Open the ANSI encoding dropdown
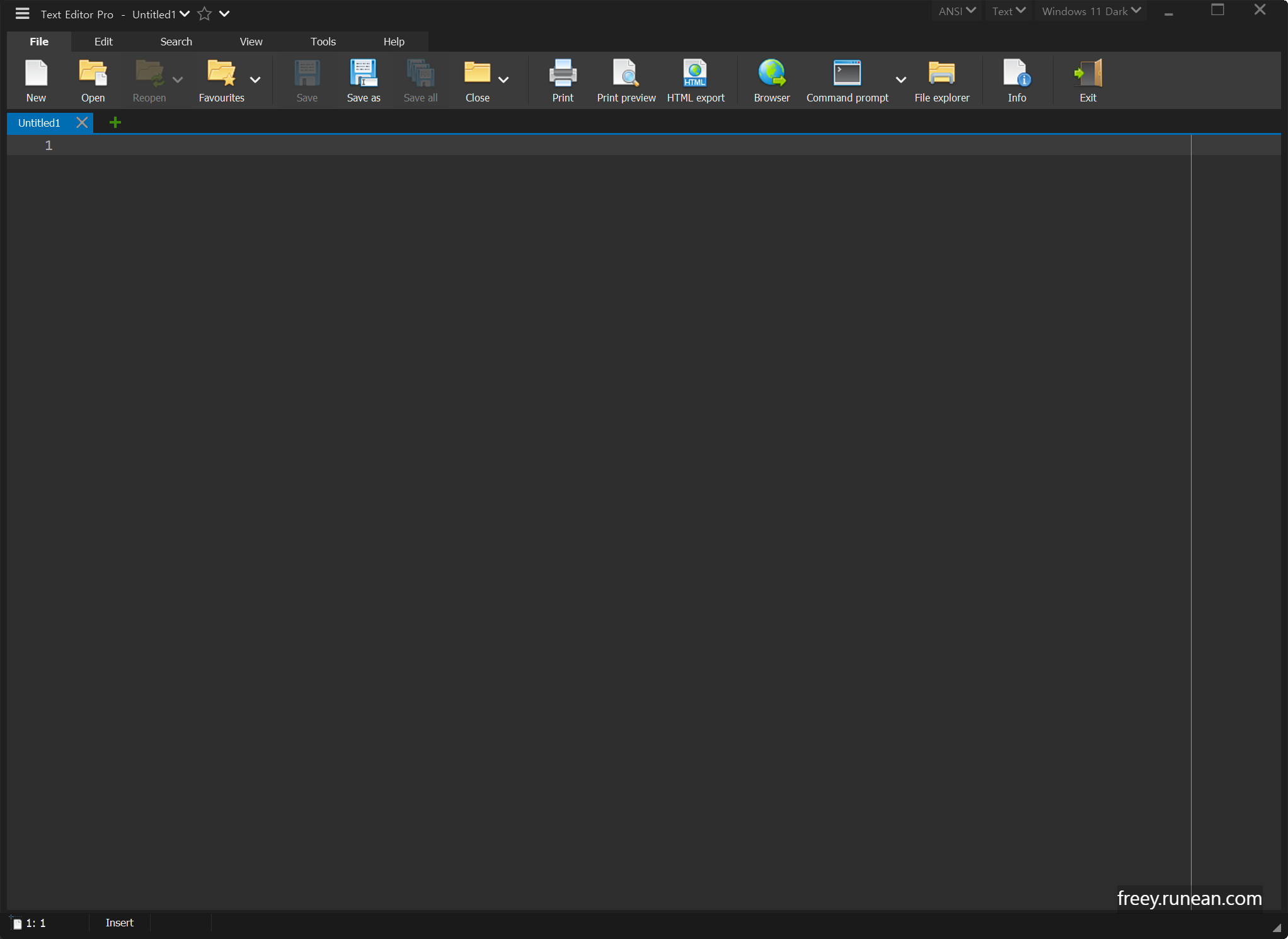 956,11
